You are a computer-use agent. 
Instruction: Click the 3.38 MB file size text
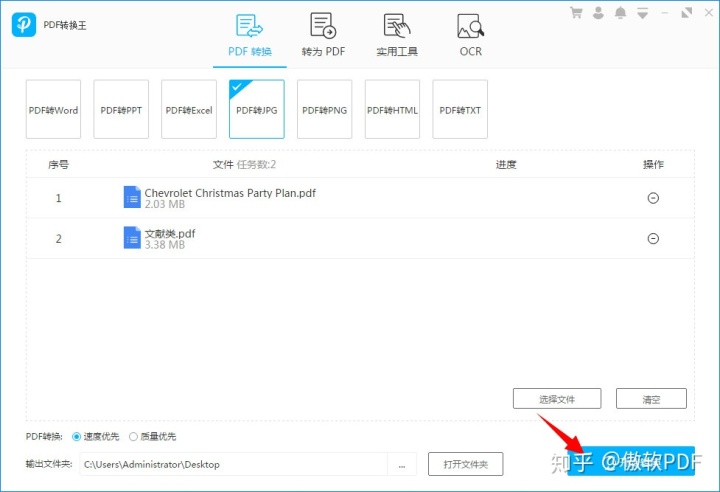tap(165, 245)
